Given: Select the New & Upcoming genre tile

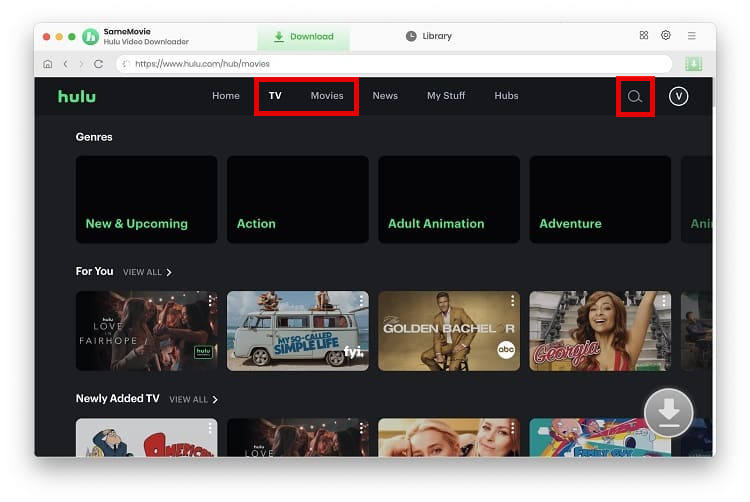Looking at the screenshot, I should 146,199.
